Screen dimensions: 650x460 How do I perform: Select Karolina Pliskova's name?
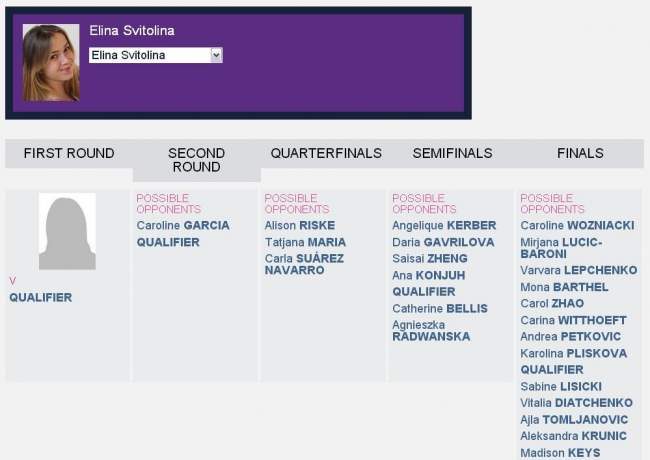tap(573, 353)
